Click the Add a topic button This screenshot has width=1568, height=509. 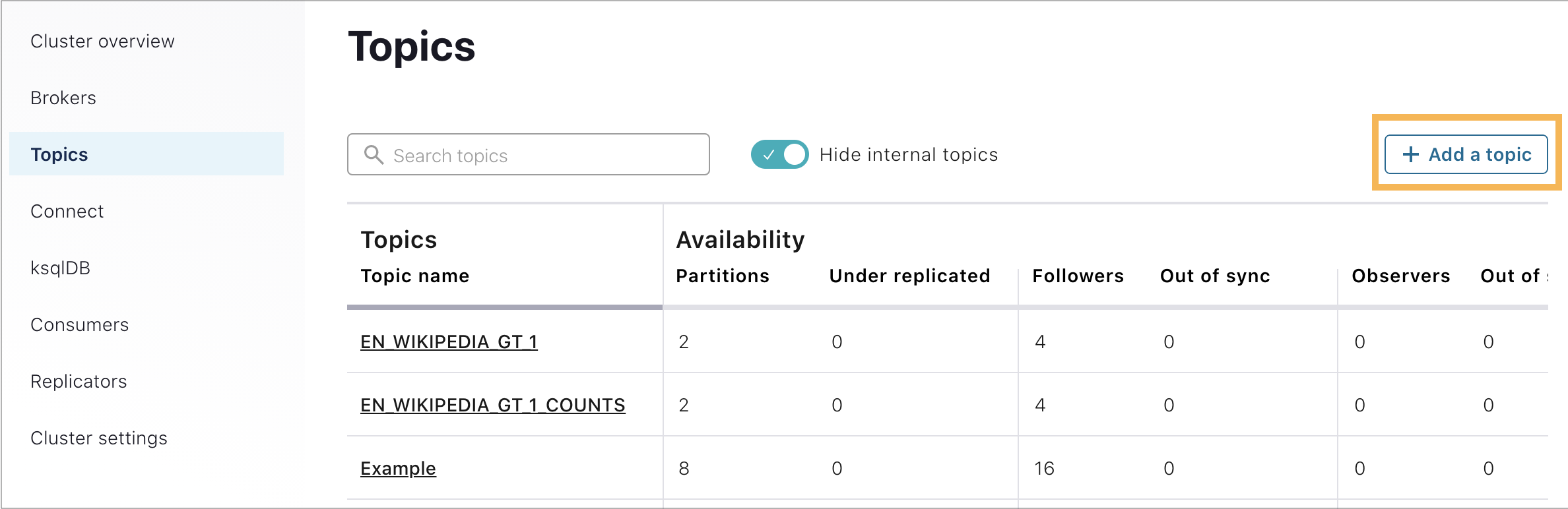point(1466,155)
